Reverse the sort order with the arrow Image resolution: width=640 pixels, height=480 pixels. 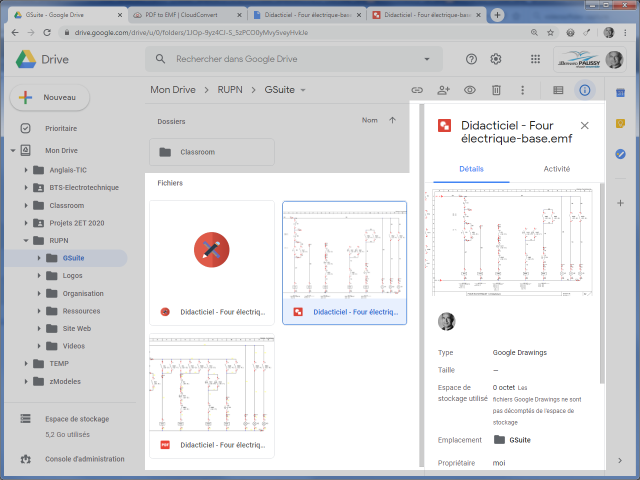click(392, 120)
